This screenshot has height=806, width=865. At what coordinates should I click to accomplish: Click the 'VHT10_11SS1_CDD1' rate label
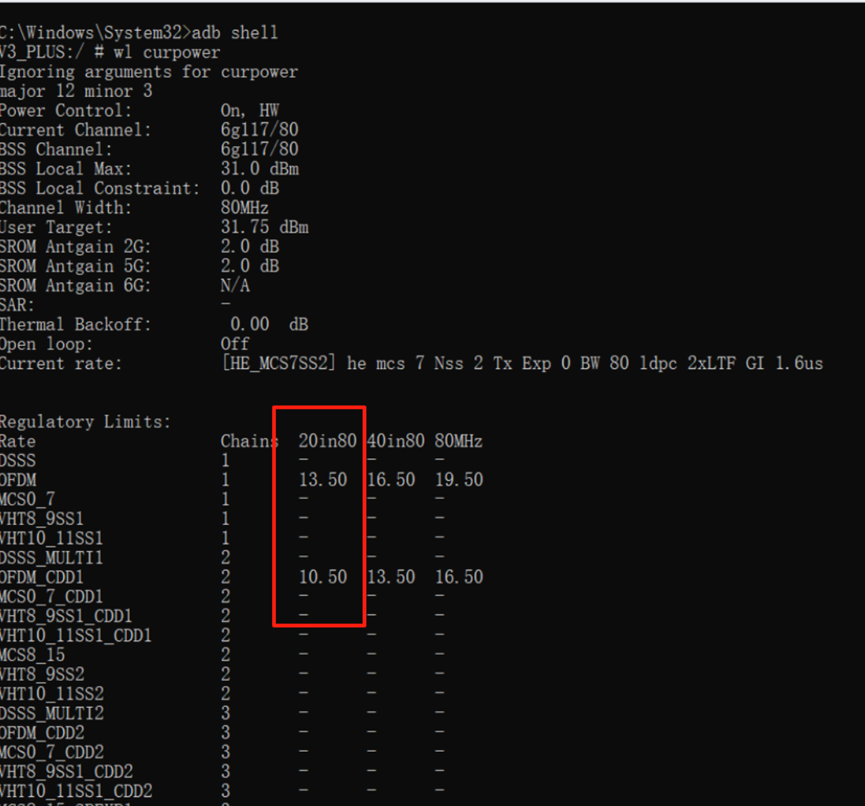click(x=76, y=635)
